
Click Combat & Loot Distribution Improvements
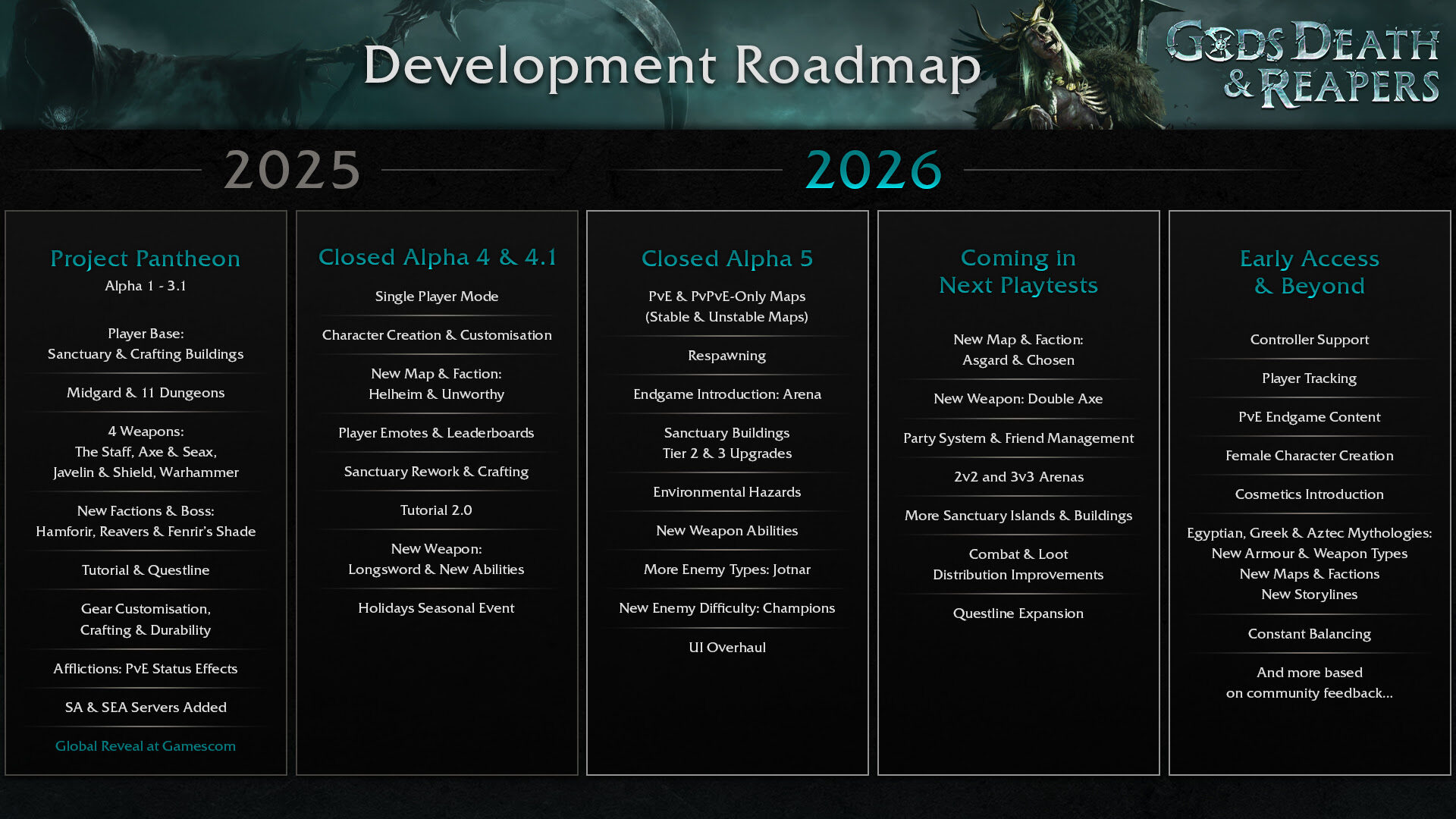[1018, 565]
